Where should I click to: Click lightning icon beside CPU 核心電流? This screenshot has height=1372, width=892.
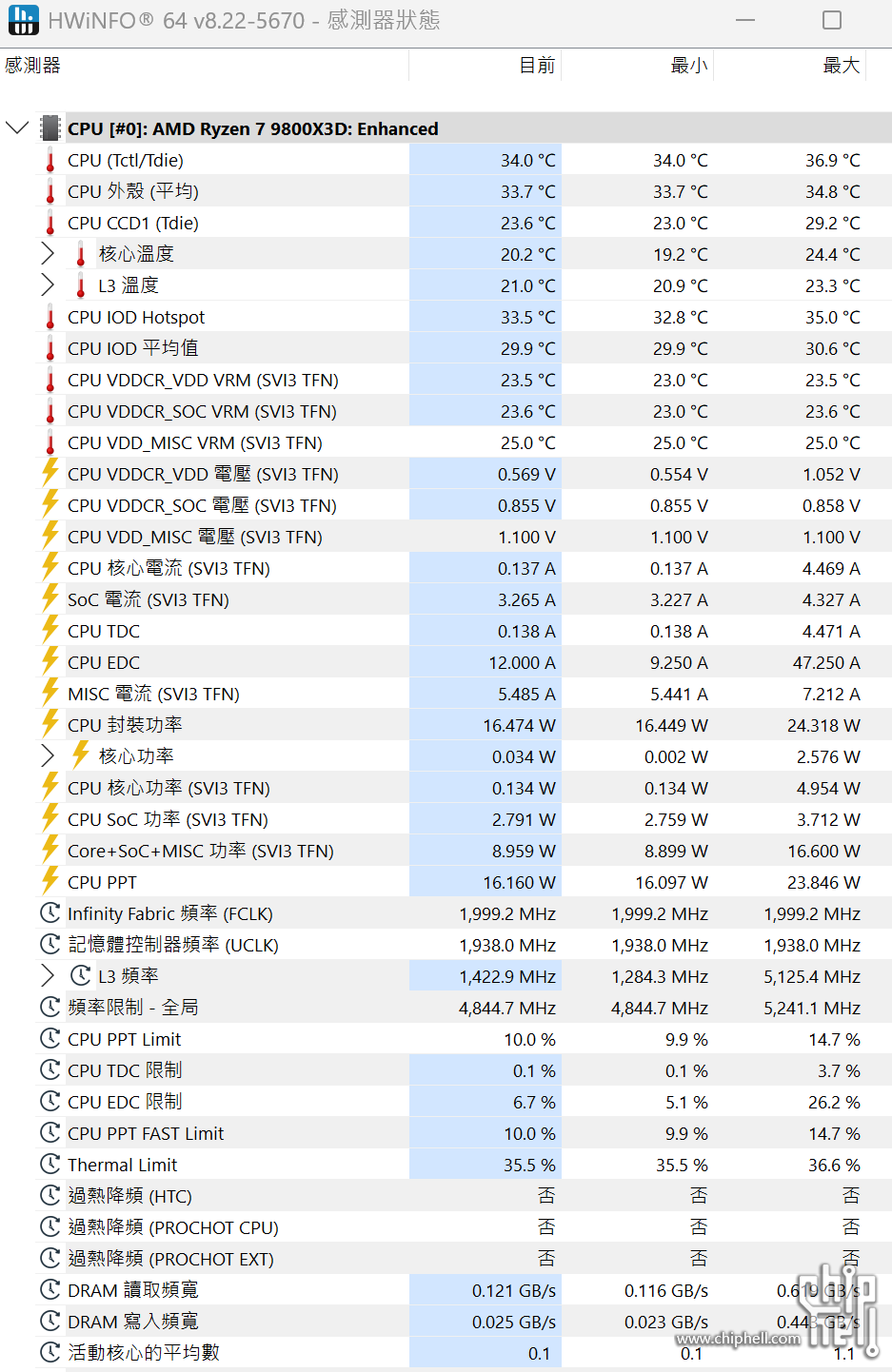tap(50, 567)
